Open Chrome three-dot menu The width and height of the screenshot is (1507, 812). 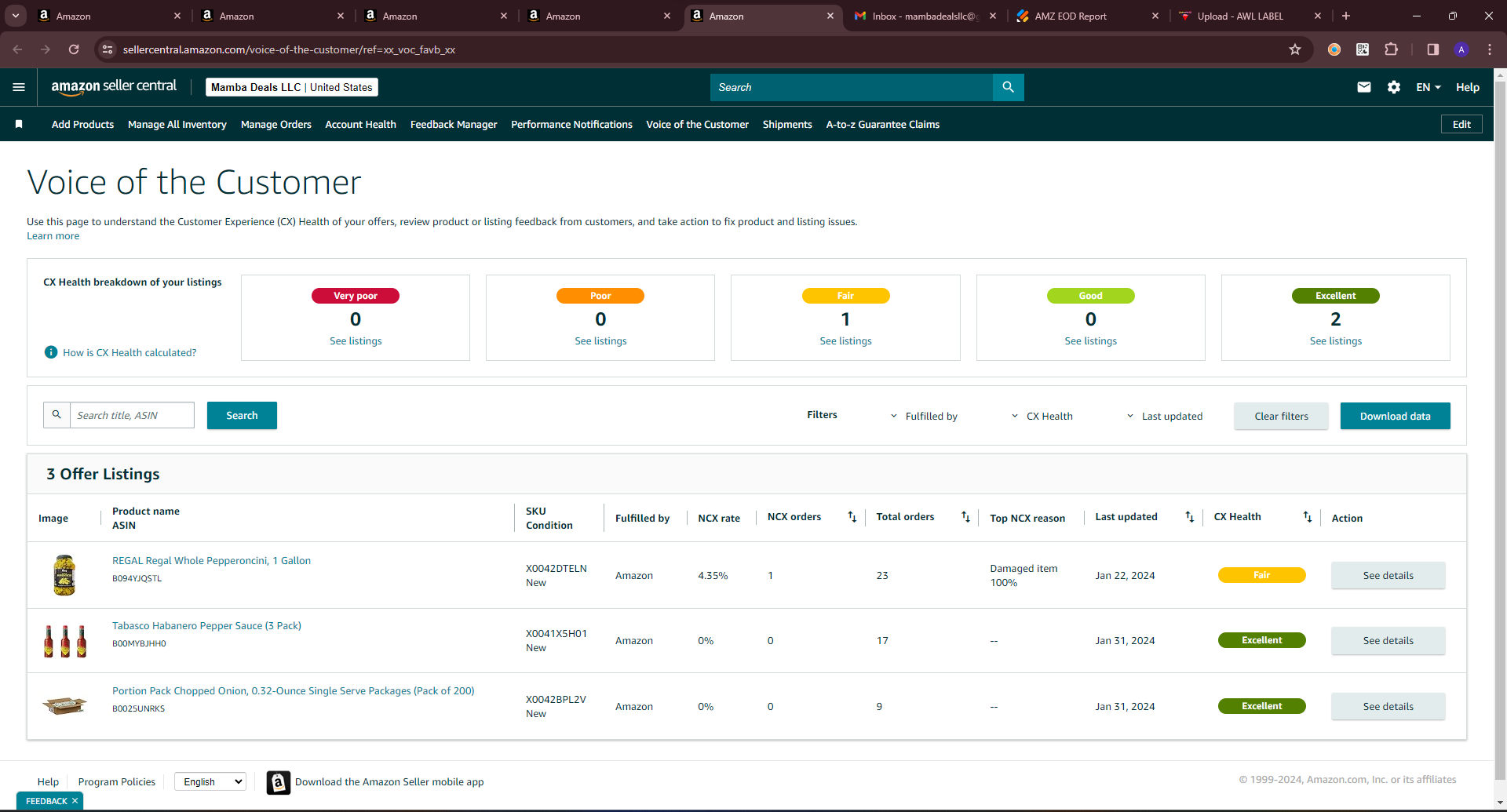tap(1490, 49)
